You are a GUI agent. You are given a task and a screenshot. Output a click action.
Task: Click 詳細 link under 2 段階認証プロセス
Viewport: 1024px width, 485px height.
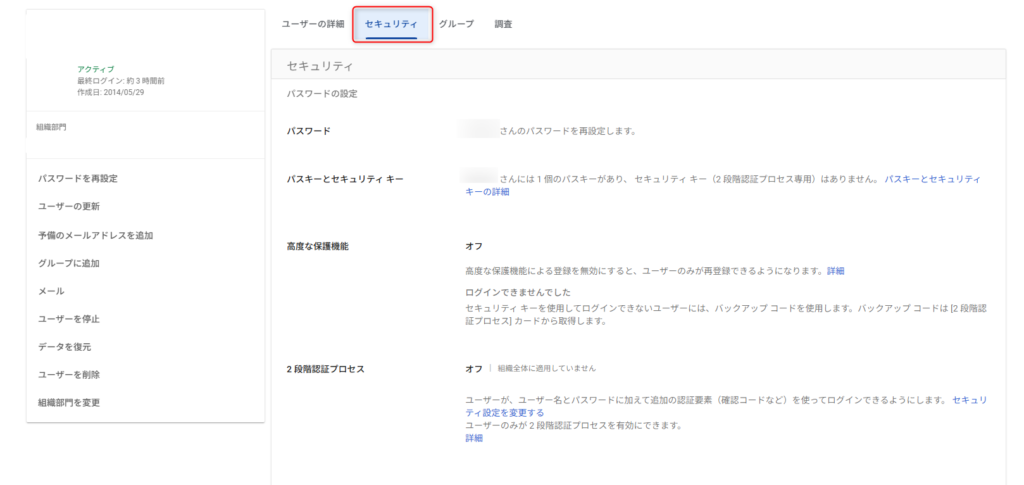[473, 438]
